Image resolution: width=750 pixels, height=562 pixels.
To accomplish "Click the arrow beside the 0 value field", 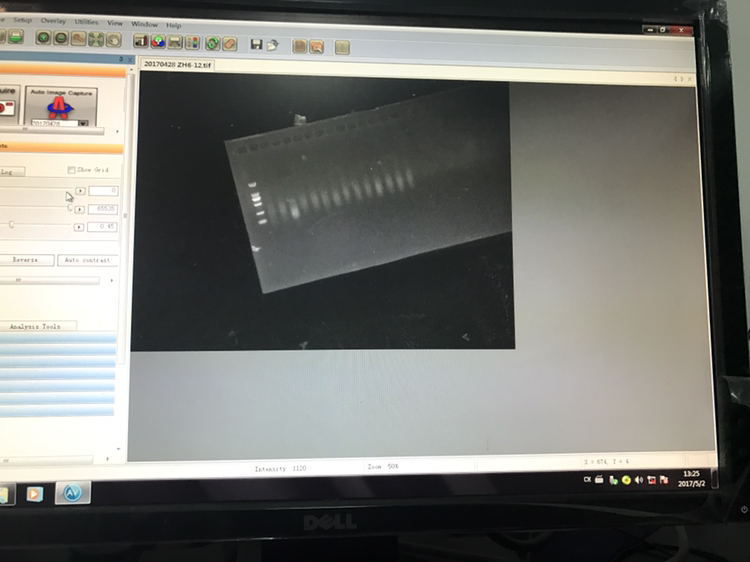I will [x=80, y=191].
